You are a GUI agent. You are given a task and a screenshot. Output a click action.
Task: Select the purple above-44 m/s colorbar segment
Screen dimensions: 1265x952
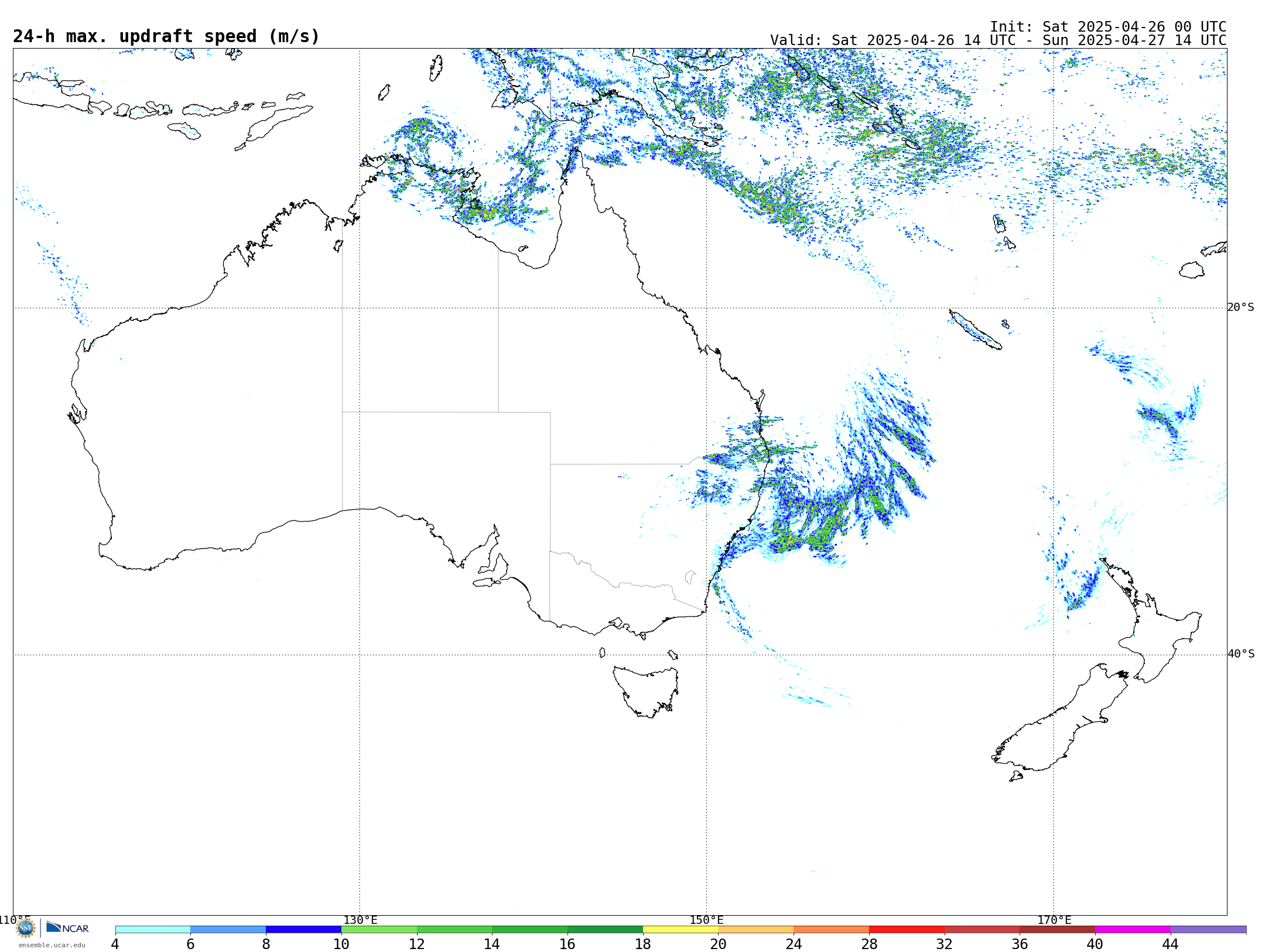(x=1208, y=930)
